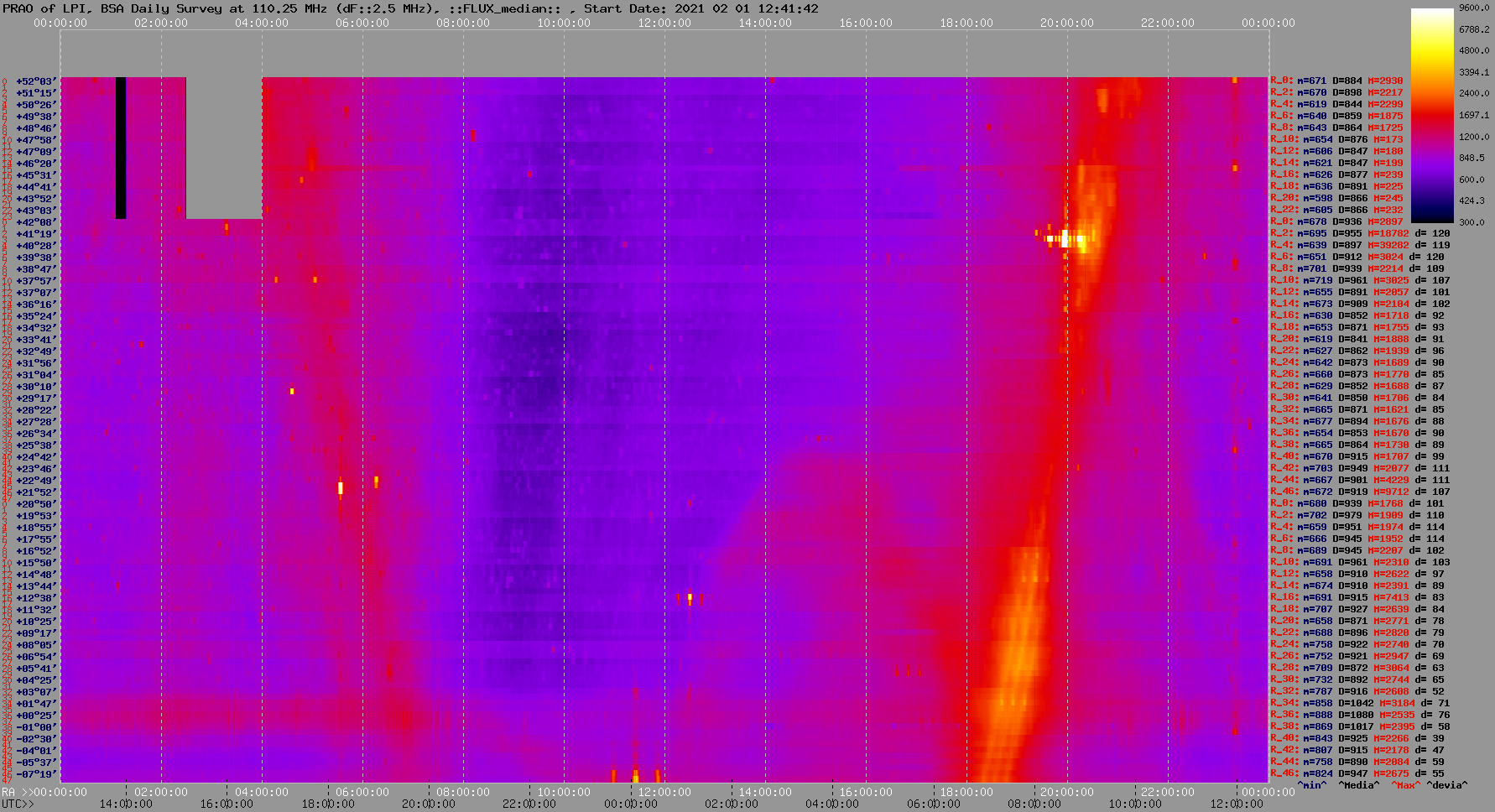This screenshot has height=812, width=1495.
Task: Click the brightest white source near +41°19'
Action: click(1065, 239)
